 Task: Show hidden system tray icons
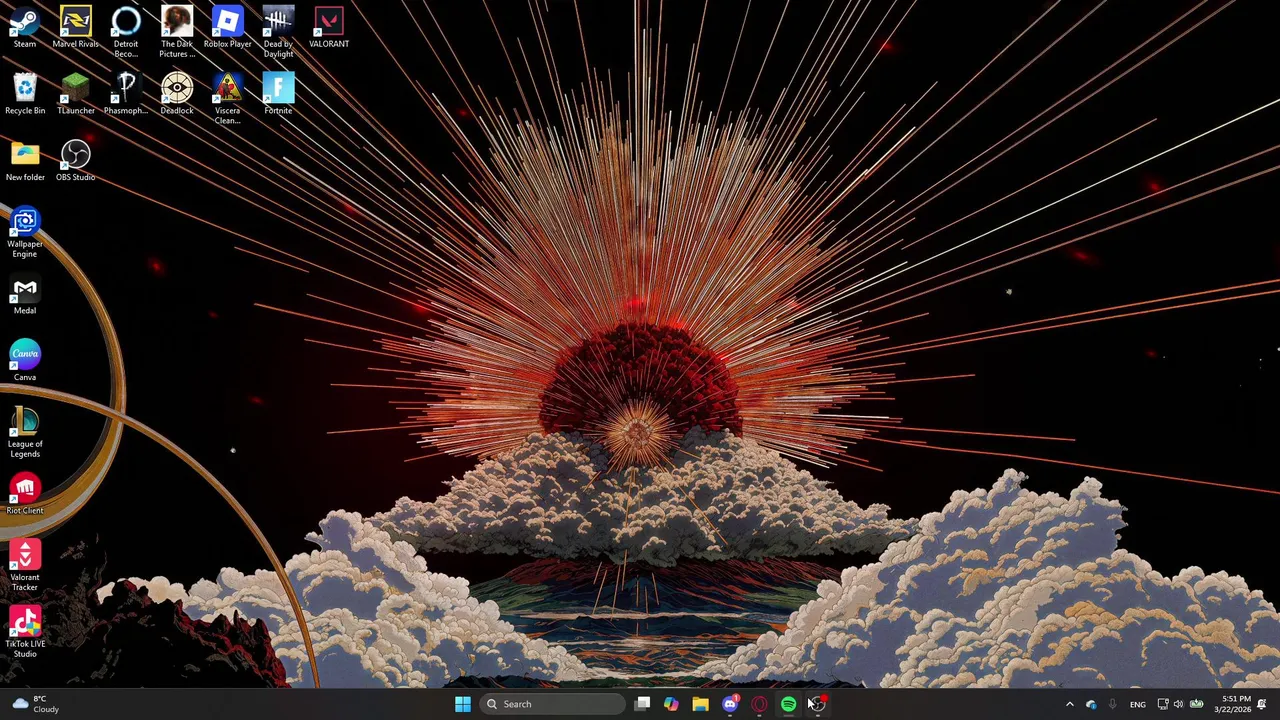click(1069, 704)
